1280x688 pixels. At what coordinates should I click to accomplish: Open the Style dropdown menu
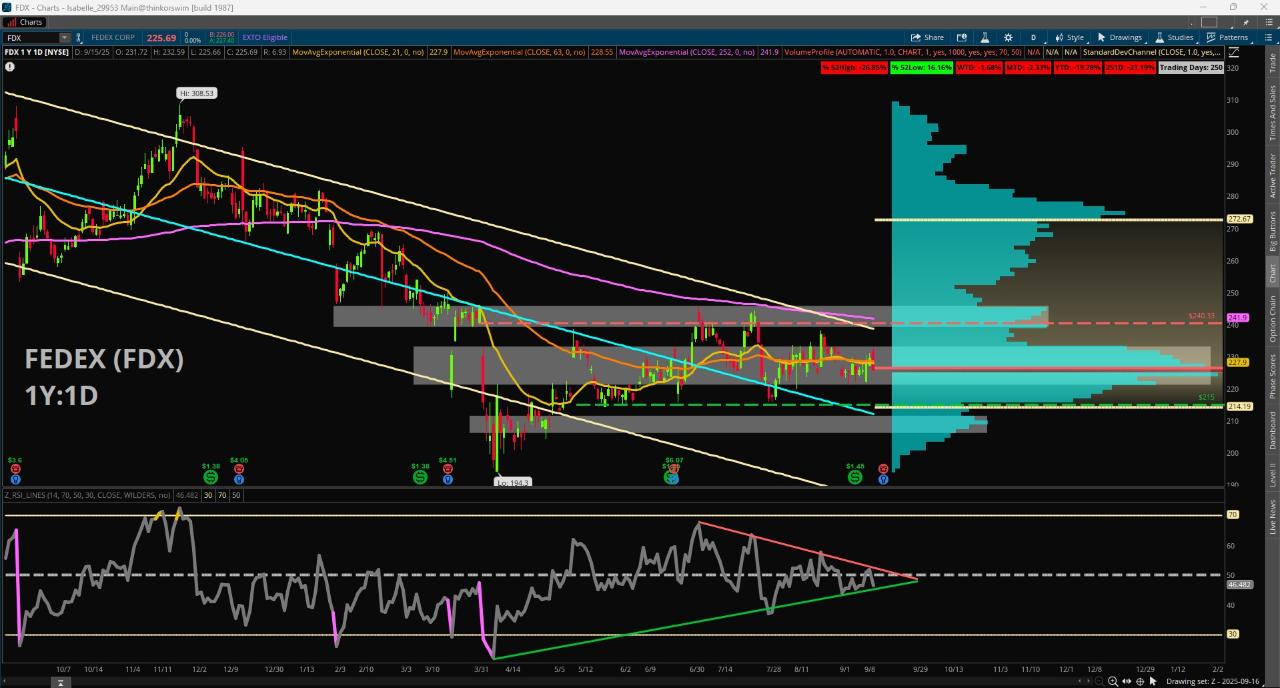point(1069,37)
